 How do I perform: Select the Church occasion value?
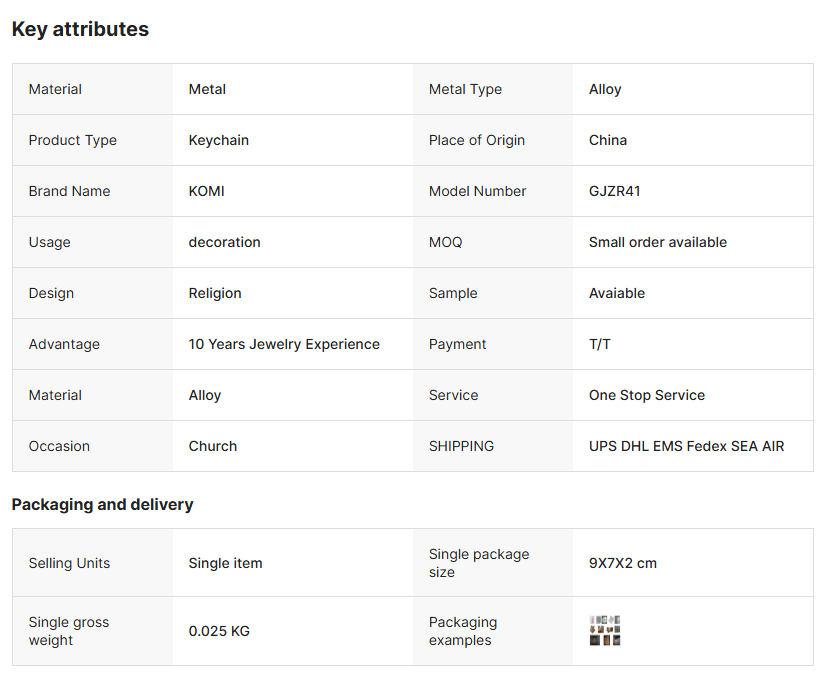pyautogui.click(x=212, y=446)
